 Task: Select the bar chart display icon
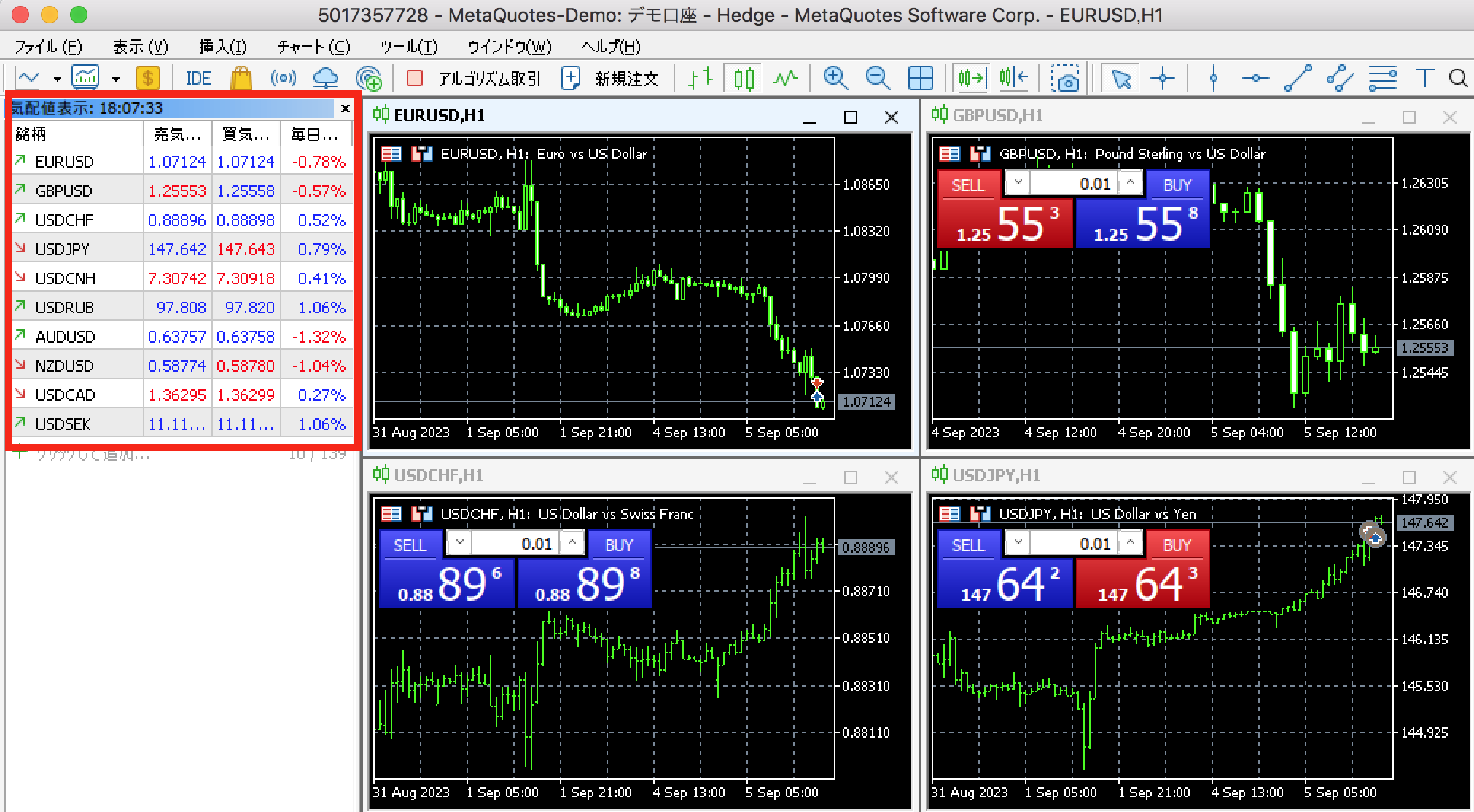[701, 78]
